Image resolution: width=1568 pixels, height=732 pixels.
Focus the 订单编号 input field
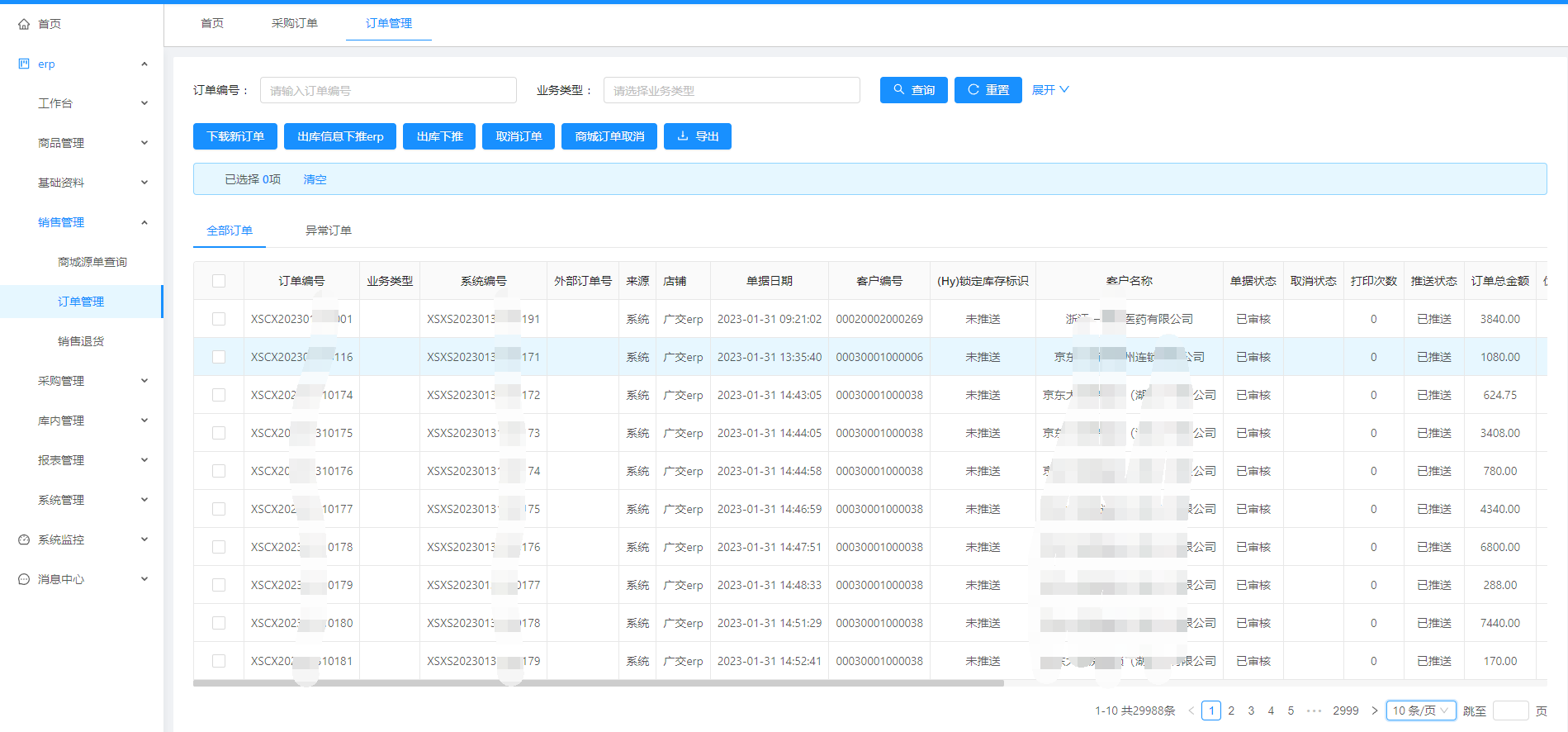click(x=388, y=90)
